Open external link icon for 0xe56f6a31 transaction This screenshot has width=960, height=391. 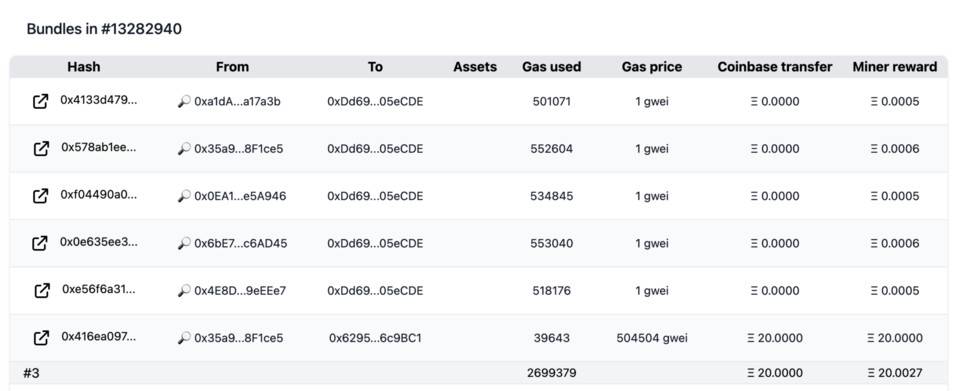(x=40, y=291)
